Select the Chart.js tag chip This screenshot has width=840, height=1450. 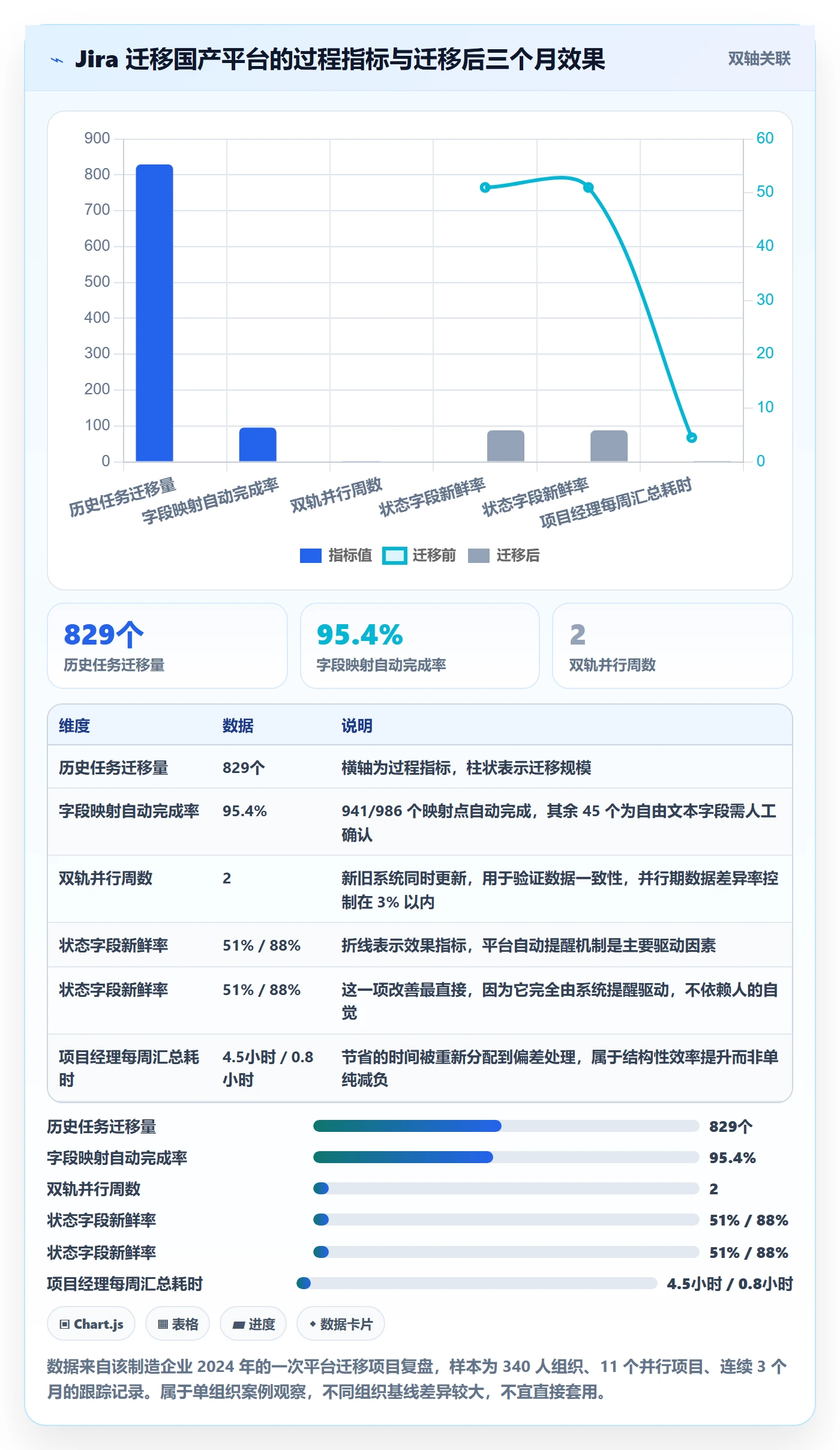pyautogui.click(x=91, y=1323)
